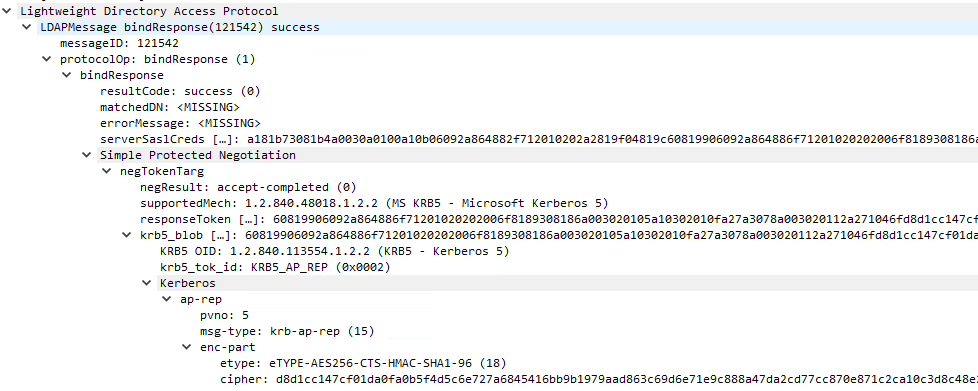Select the serverSaslCreds hex row
The width and height of the screenshot is (978, 391).
click(x=539, y=139)
